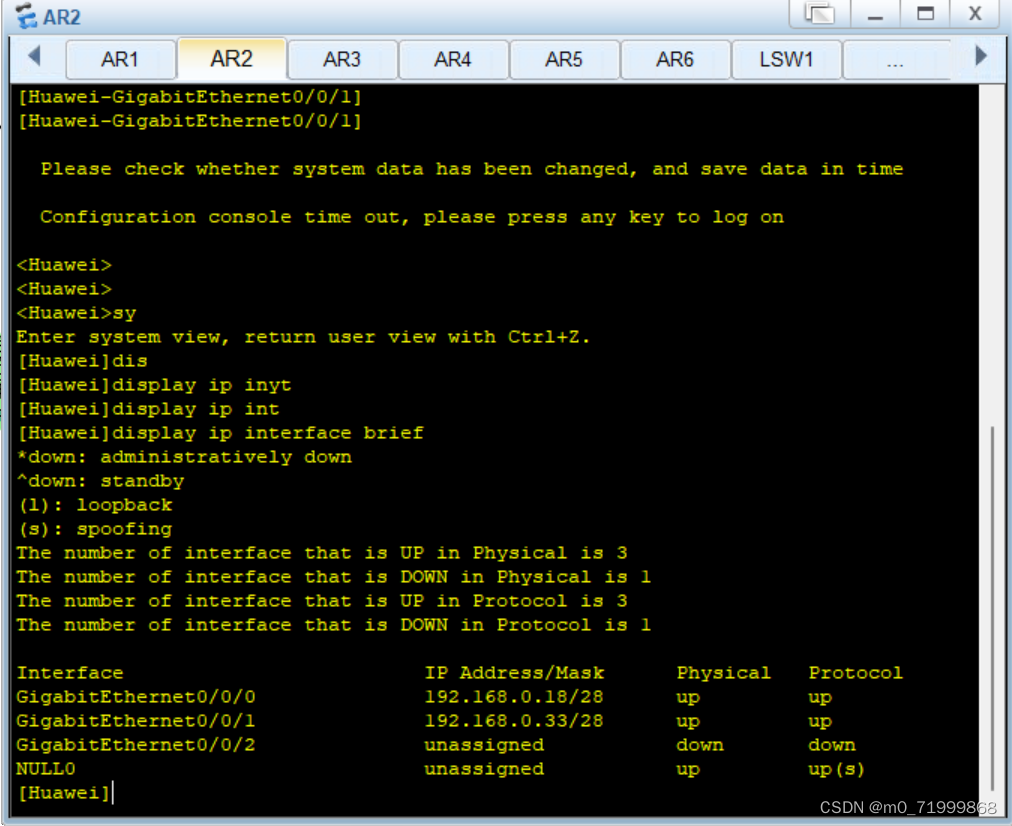The image size is (1012, 826).
Task: Click 'DOWN in Protocol is 1' line
Action: pos(334,625)
